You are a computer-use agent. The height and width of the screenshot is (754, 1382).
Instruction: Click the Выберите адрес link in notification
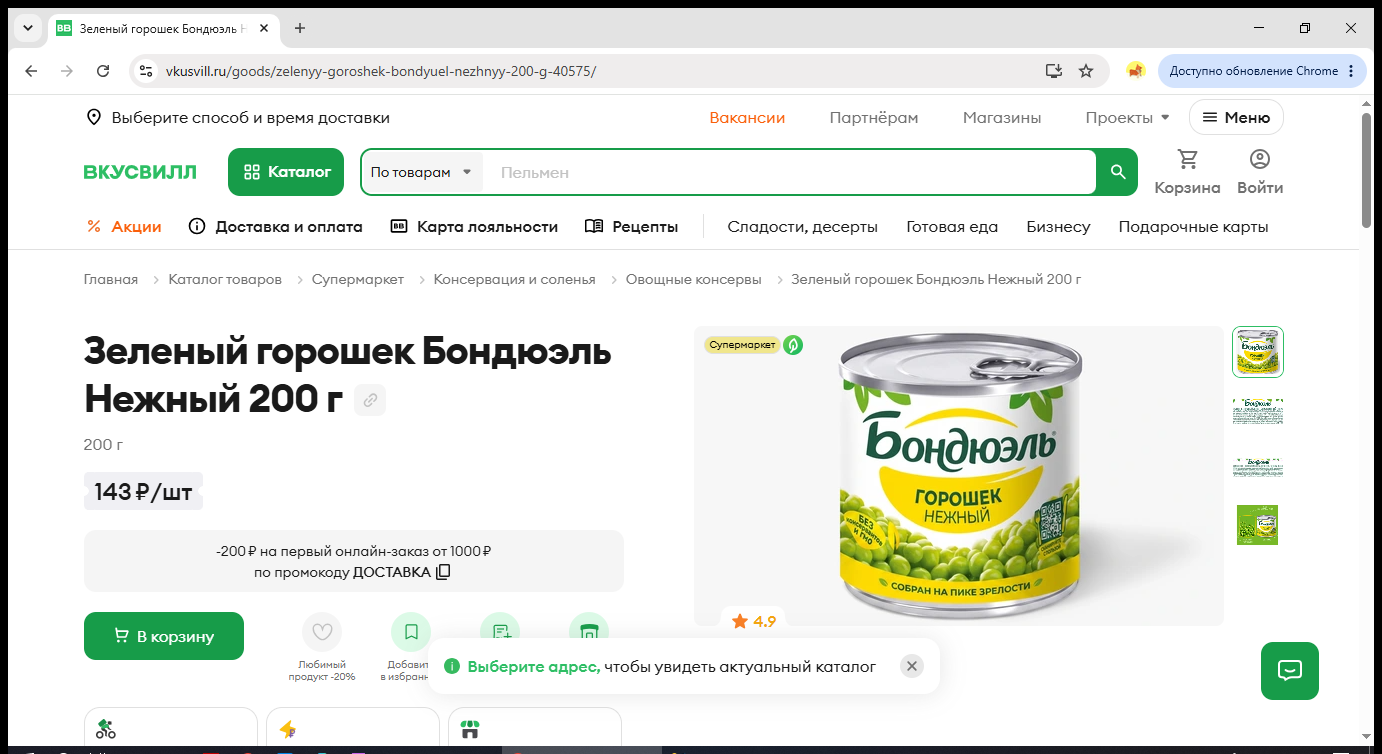point(534,666)
